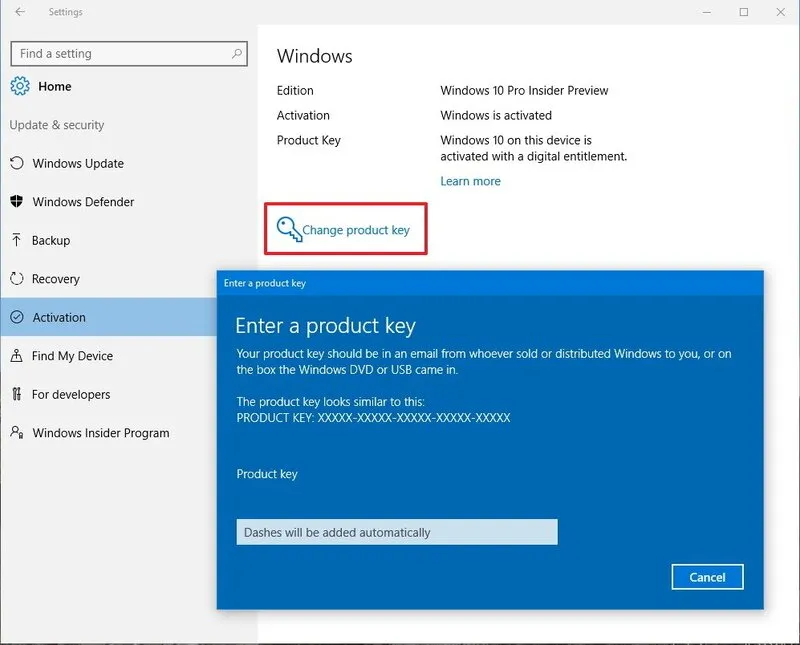Minimize the Settings window
The image size is (800, 645).
[707, 12]
